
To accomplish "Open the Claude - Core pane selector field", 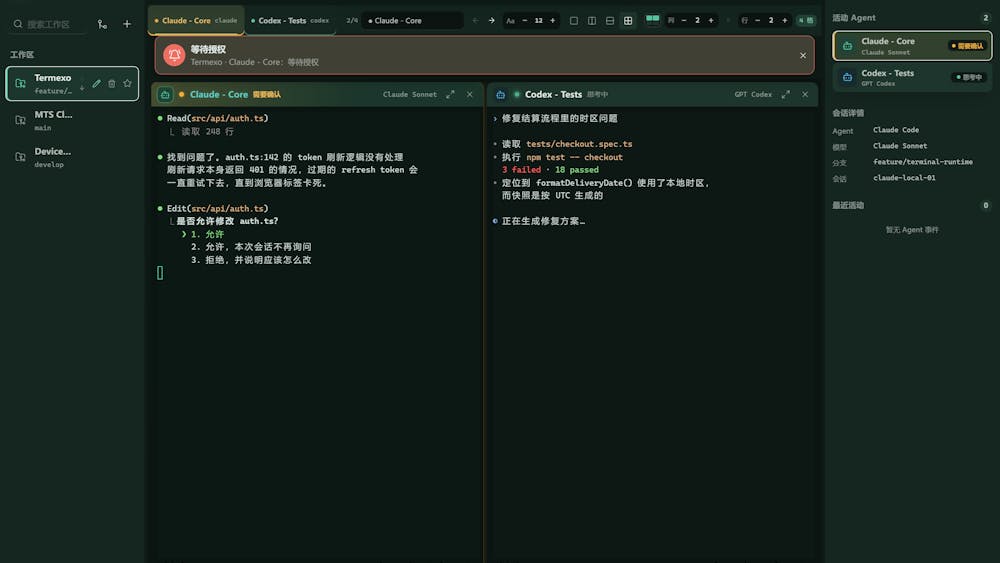I will click(x=413, y=20).
